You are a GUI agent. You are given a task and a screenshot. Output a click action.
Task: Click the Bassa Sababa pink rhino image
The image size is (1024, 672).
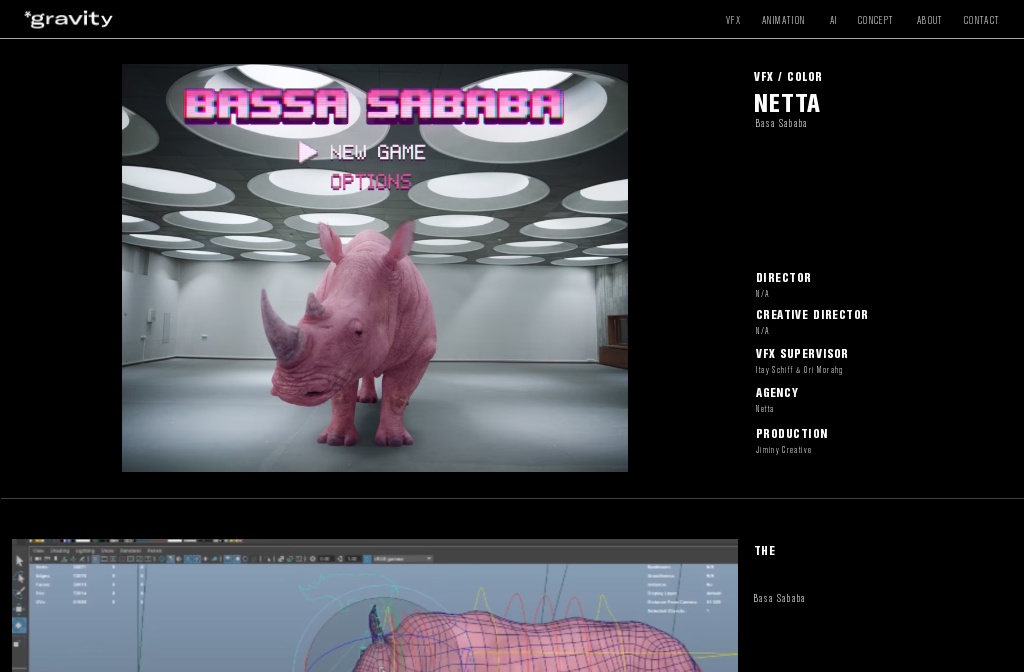pos(375,268)
